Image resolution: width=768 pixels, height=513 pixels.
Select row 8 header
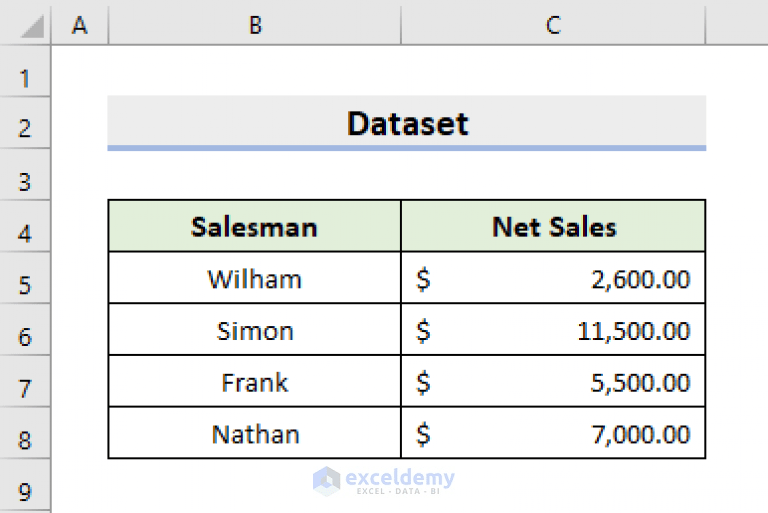pos(25,434)
